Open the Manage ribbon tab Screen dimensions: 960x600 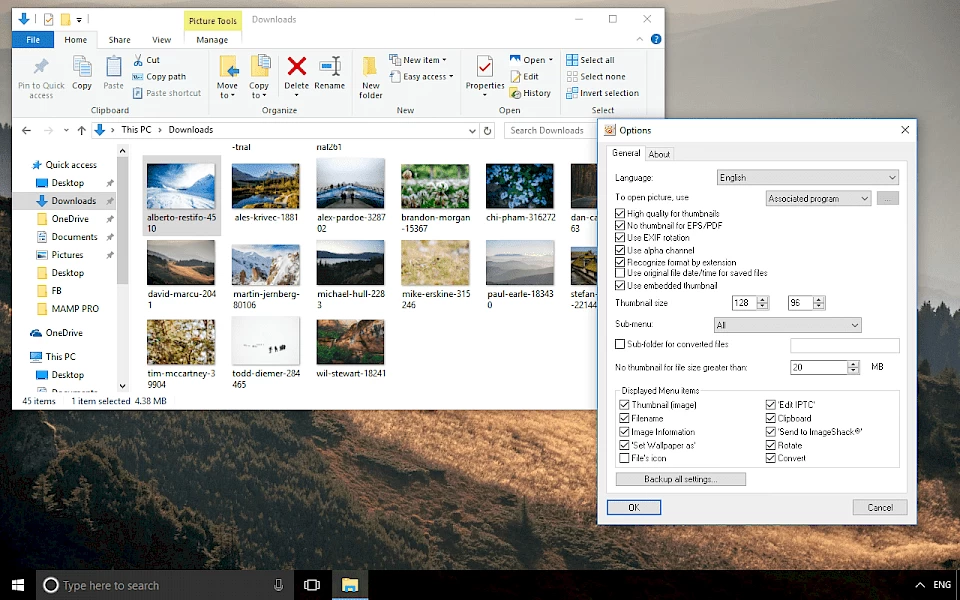212,39
